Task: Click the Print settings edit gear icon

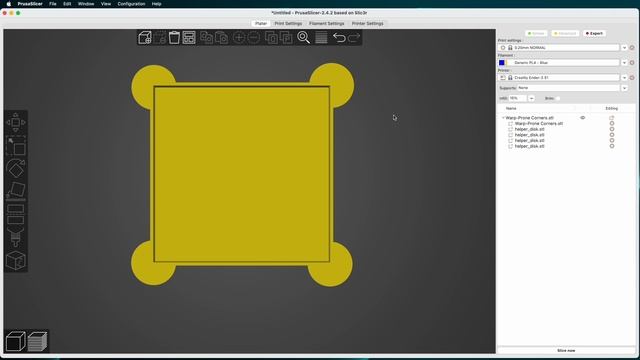Action: (x=632, y=48)
